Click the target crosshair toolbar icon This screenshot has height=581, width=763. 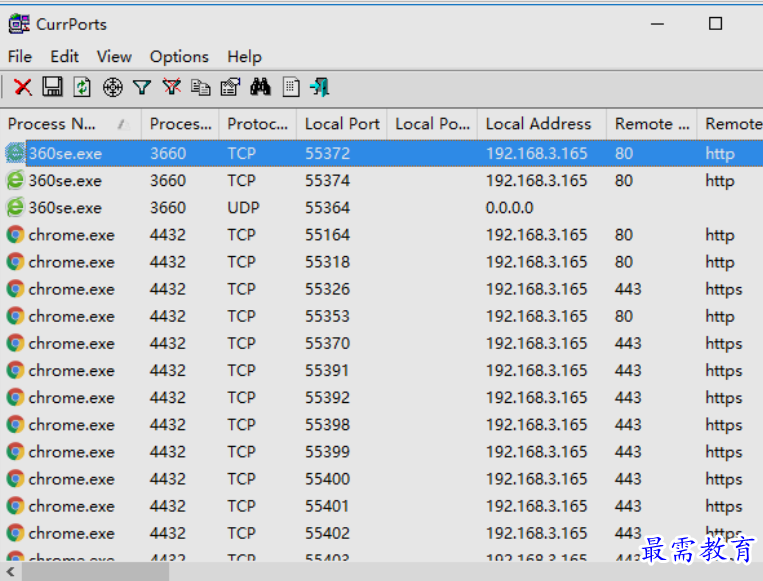(x=112, y=88)
